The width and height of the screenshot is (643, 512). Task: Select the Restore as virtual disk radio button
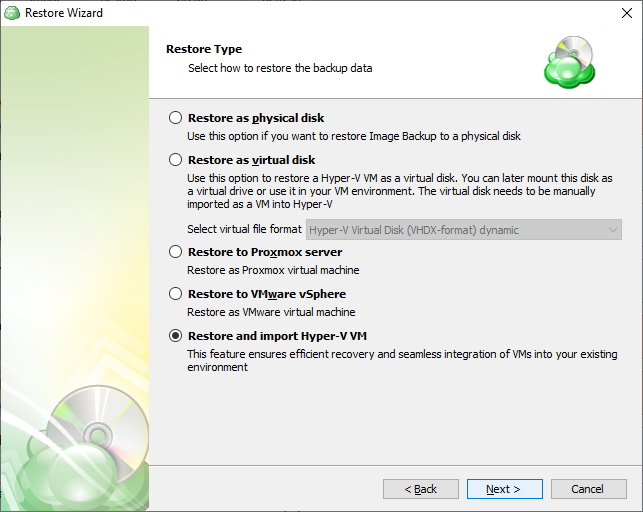coord(176,159)
